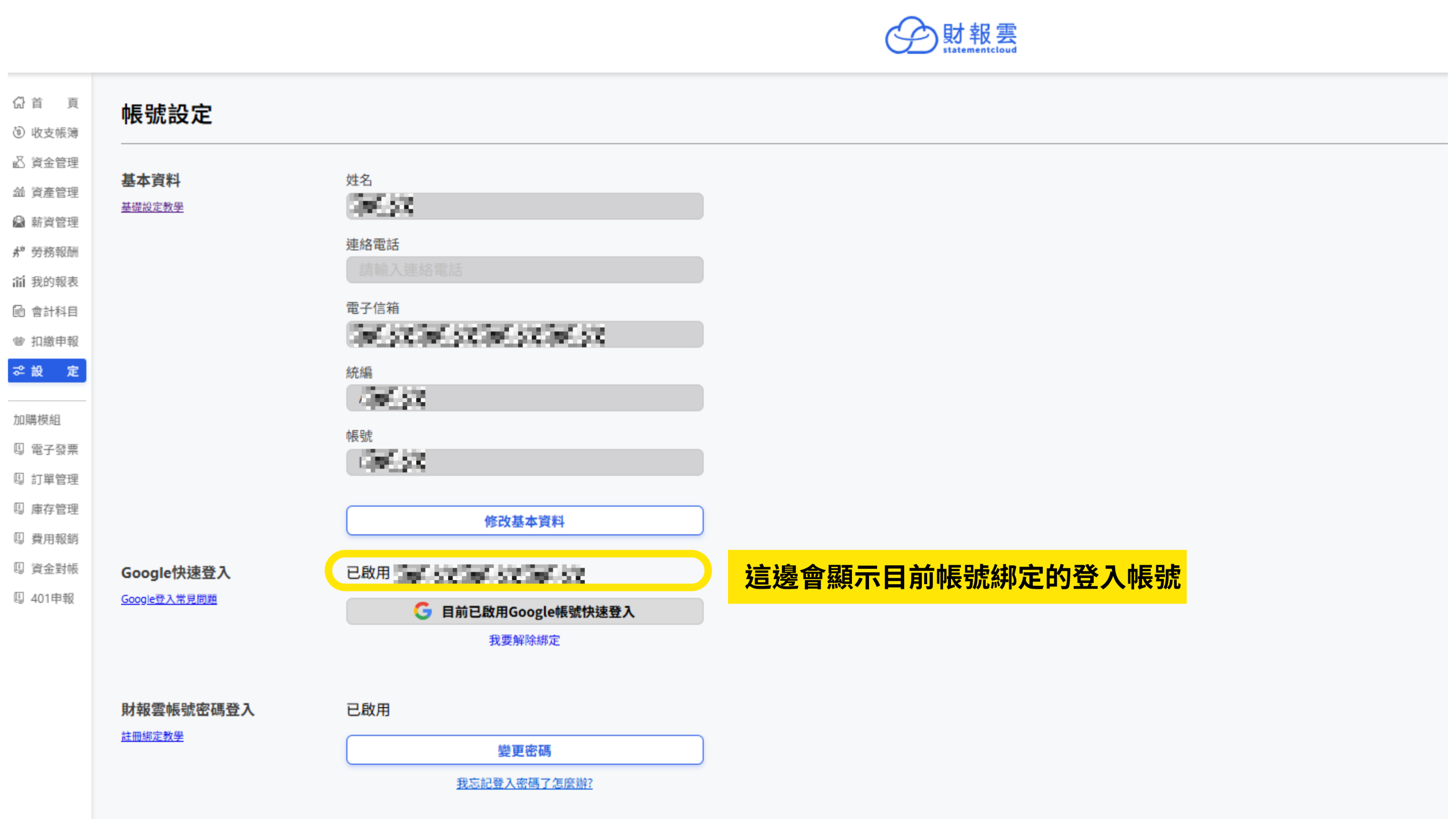The width and height of the screenshot is (1456, 819).
Task: Open 會計科目 accounting icon
Action: click(x=19, y=311)
